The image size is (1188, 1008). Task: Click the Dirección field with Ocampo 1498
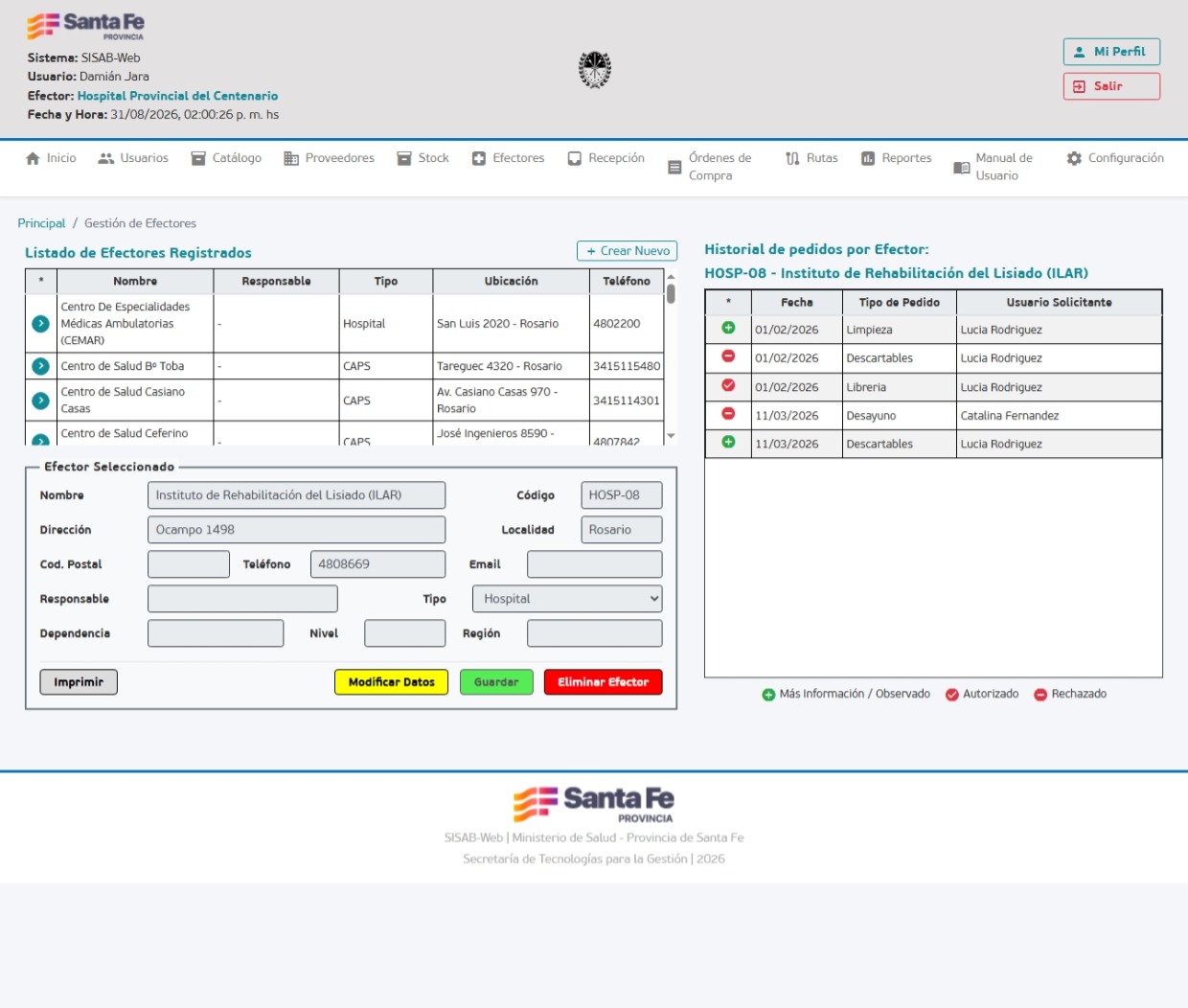click(296, 530)
